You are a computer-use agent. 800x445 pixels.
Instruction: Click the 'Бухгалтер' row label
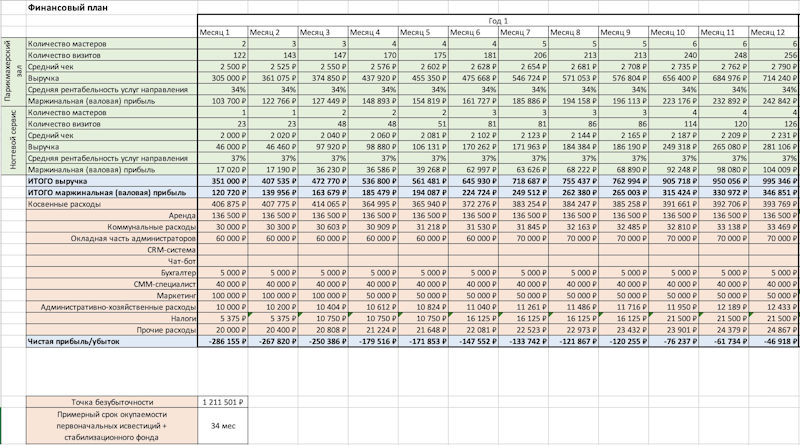pos(112,273)
